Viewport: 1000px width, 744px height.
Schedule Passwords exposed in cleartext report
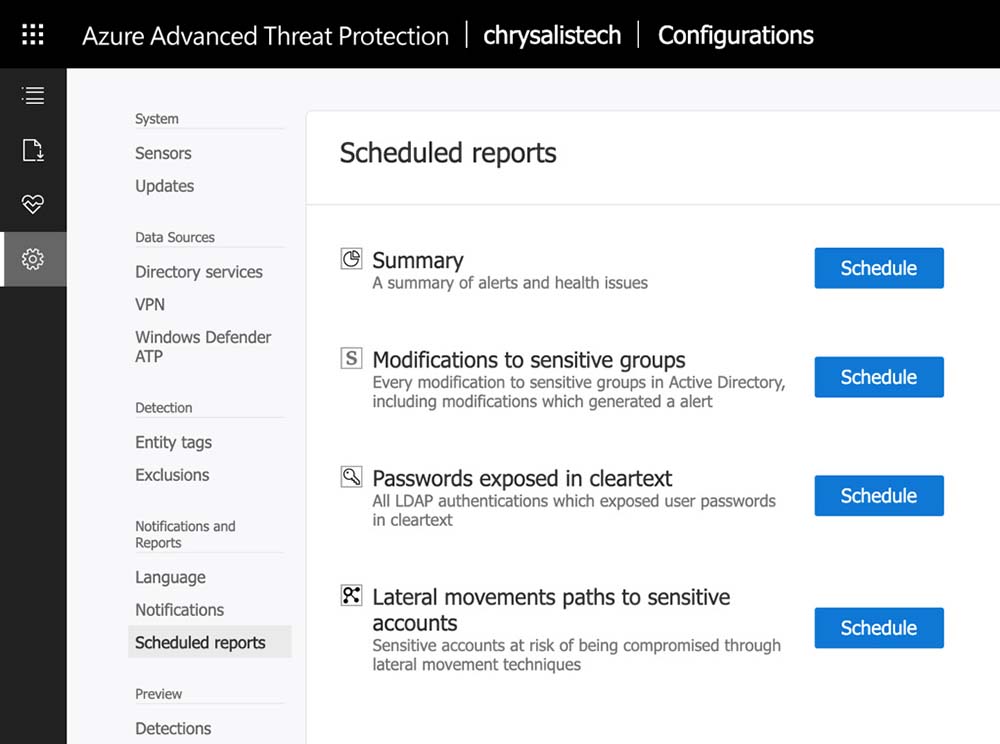tap(878, 496)
